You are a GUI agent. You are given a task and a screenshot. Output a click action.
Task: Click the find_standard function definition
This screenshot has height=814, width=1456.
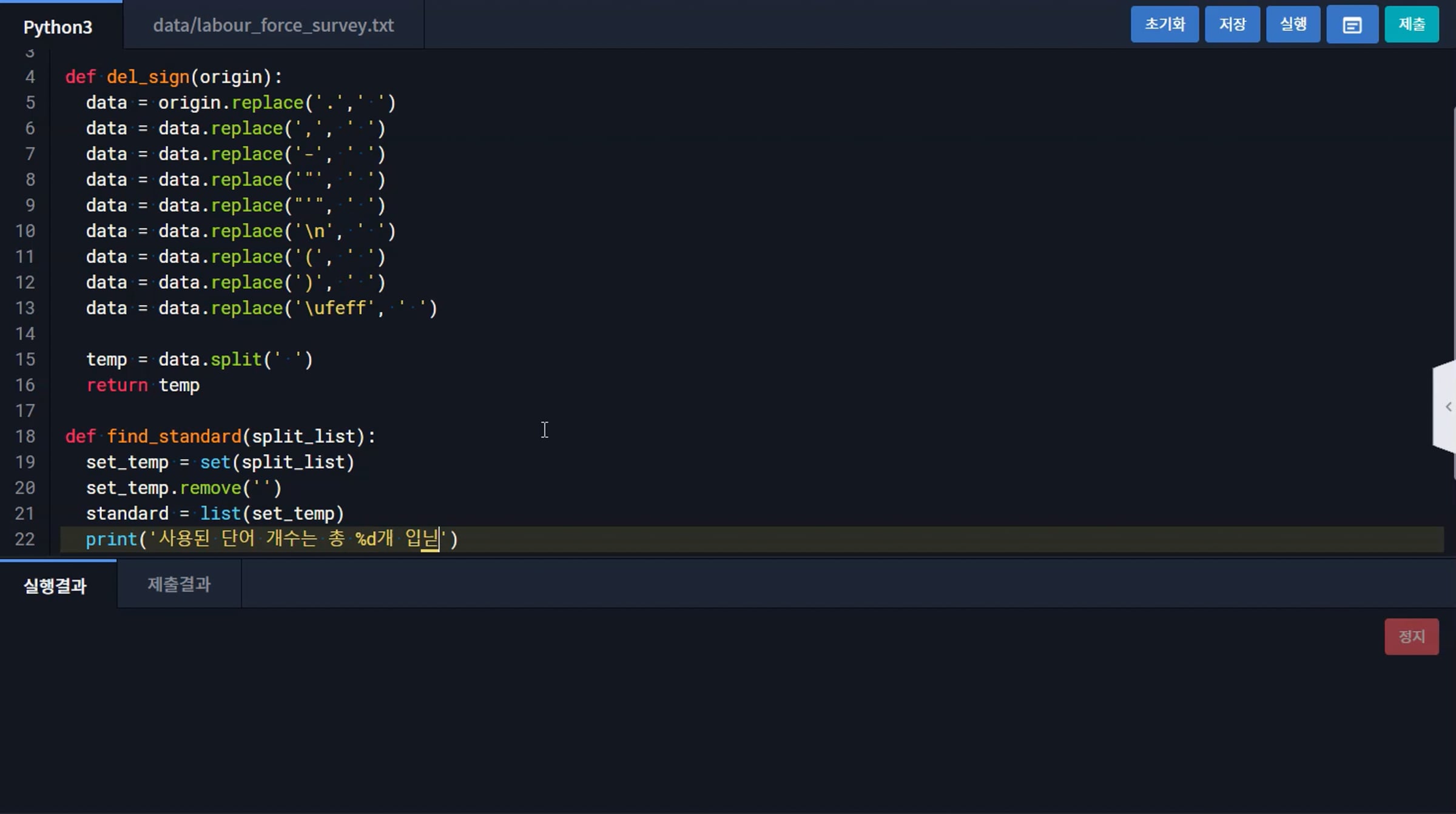(x=174, y=437)
